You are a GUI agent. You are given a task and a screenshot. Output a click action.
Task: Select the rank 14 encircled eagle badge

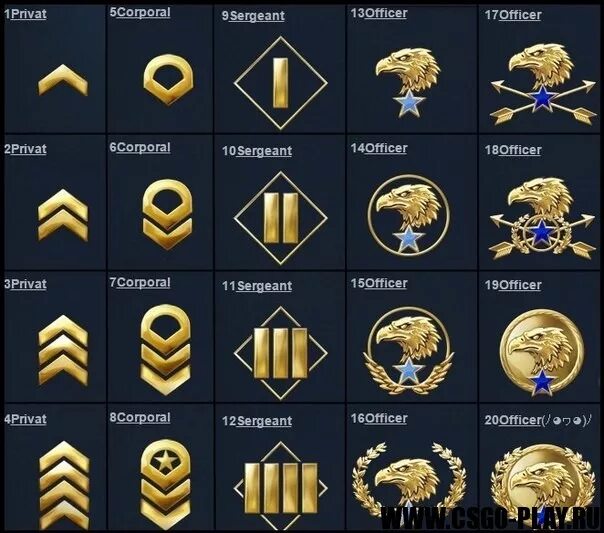coord(408,216)
